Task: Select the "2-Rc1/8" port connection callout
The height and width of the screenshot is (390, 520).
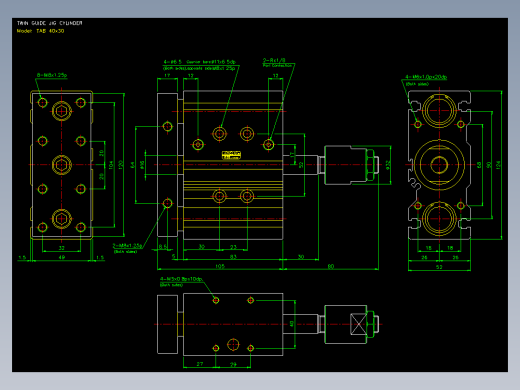Action: 274,60
